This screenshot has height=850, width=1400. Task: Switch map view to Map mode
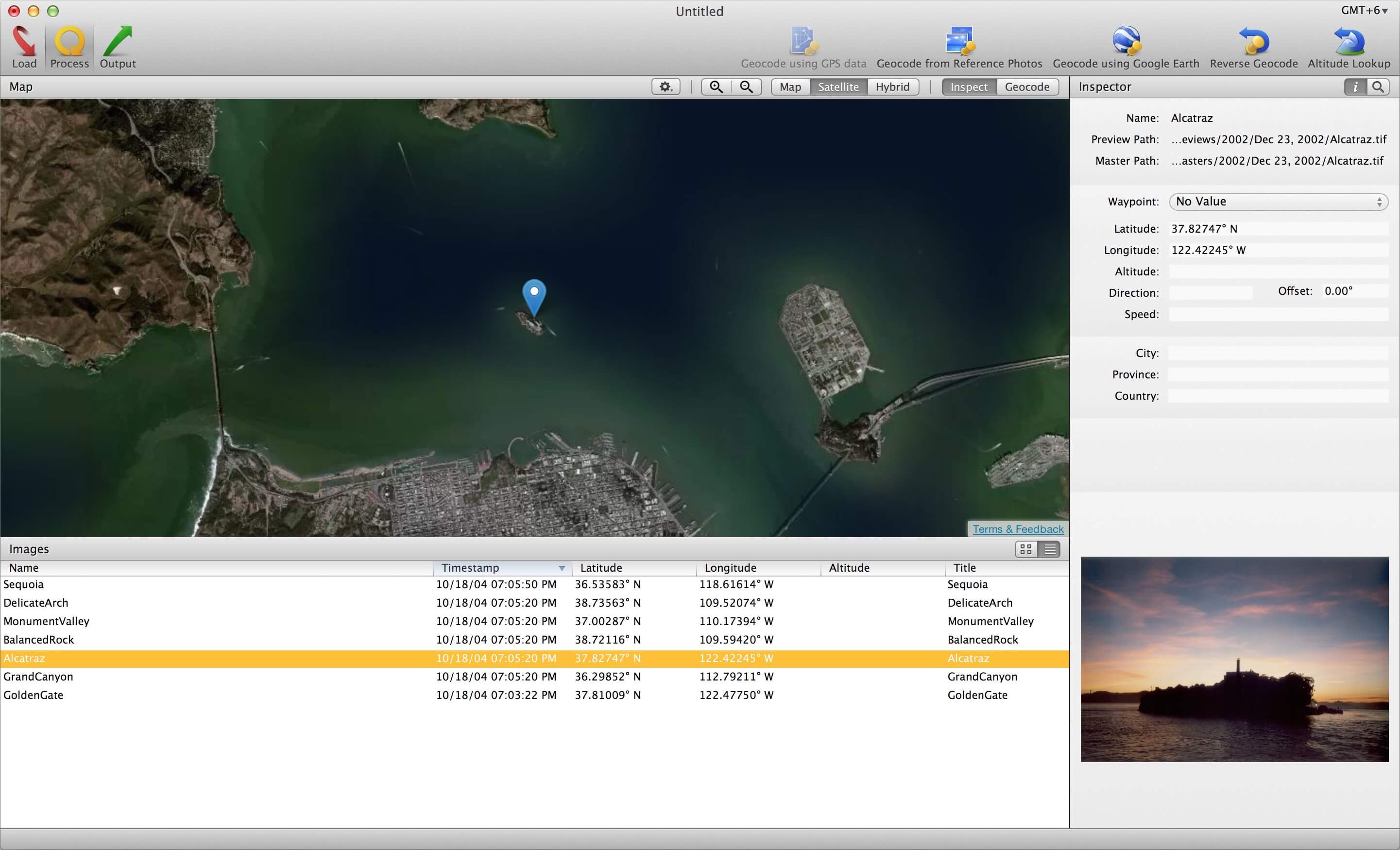pos(790,87)
